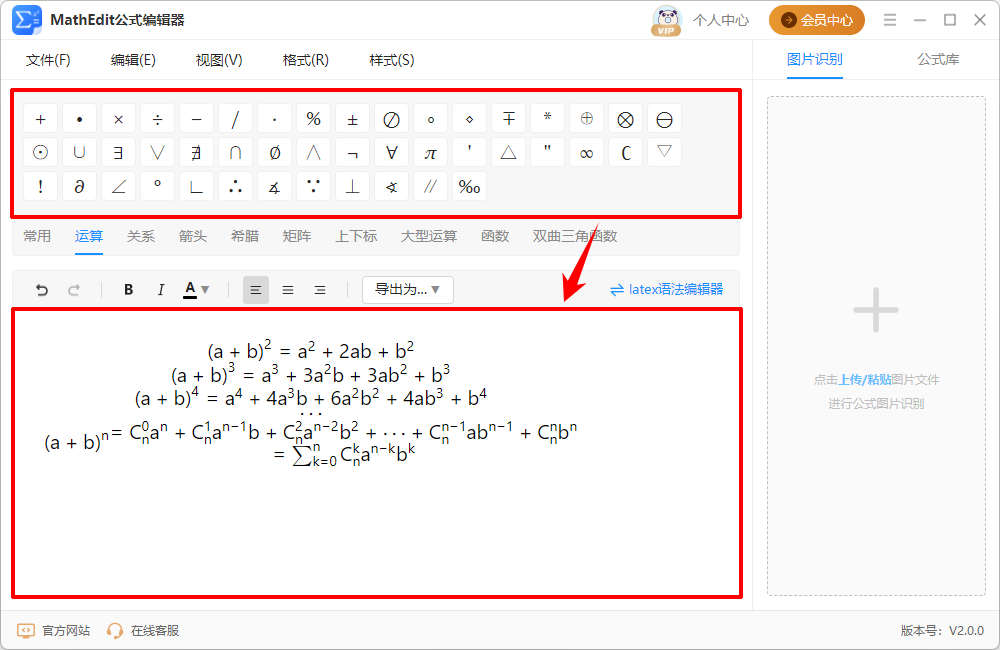Select the 图片识别 panel tab

[814, 59]
